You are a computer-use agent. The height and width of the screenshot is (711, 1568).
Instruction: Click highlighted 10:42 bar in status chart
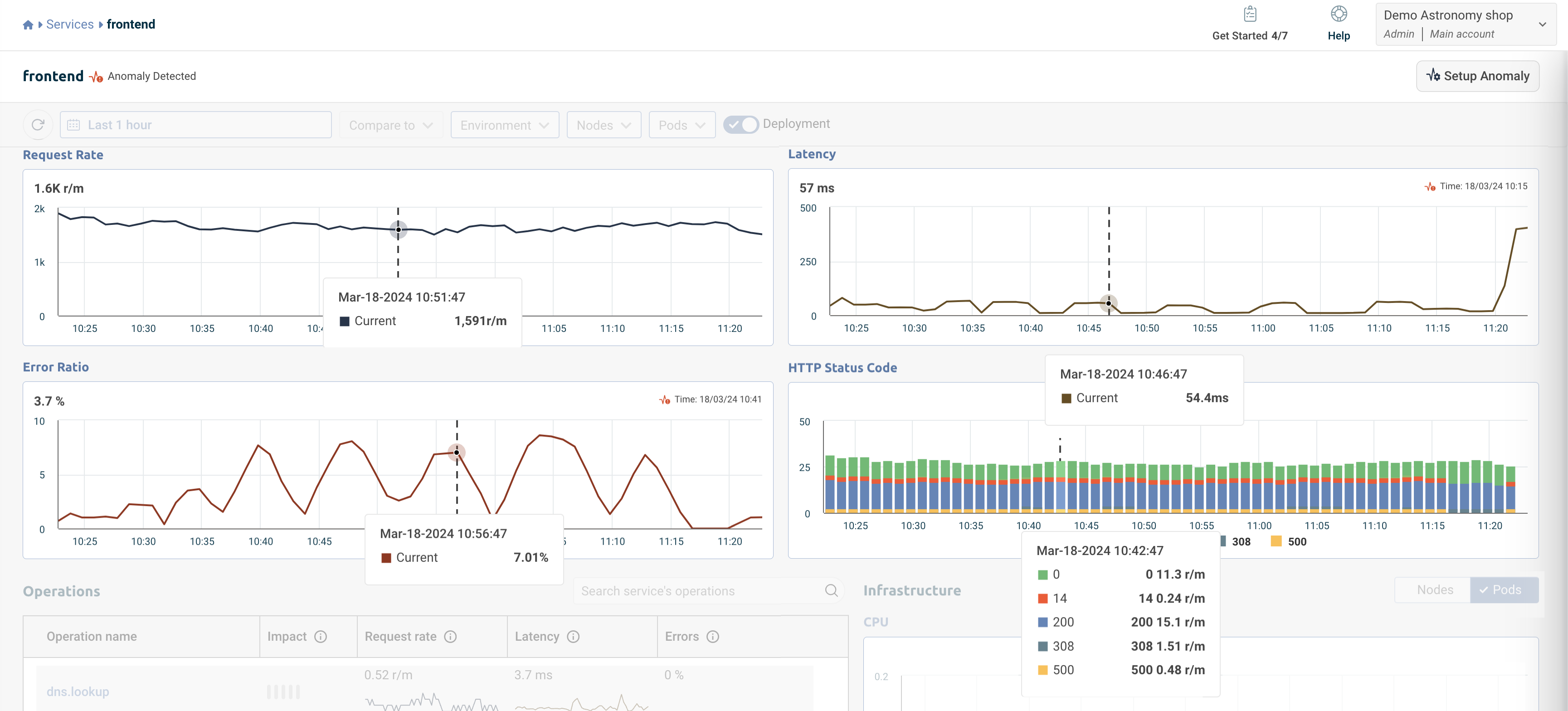tap(1060, 487)
